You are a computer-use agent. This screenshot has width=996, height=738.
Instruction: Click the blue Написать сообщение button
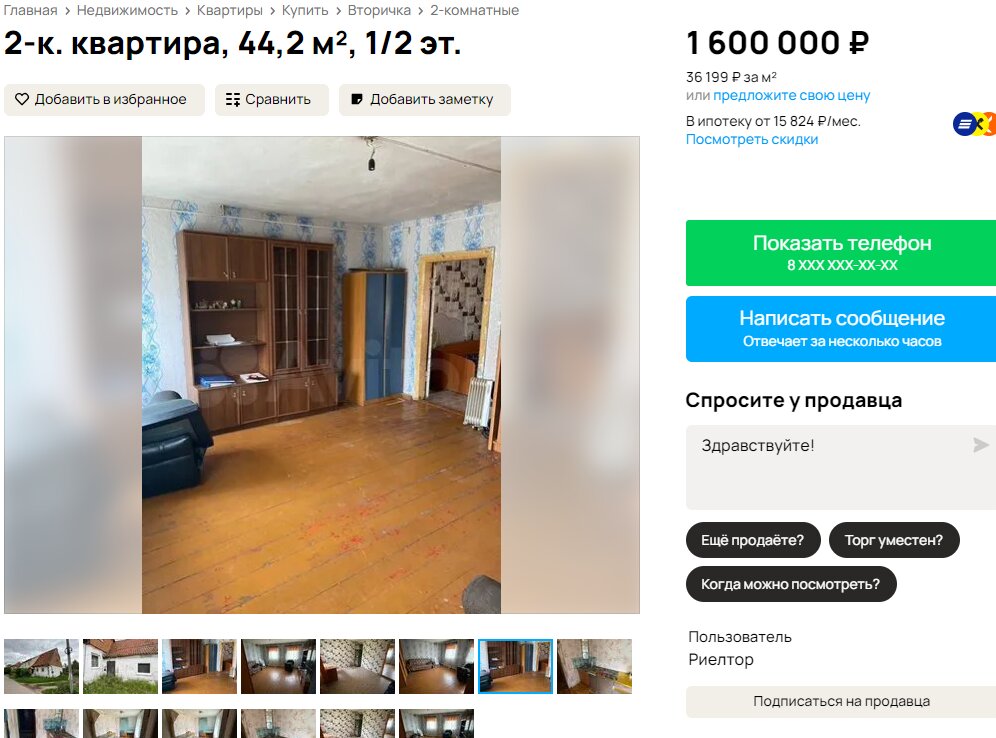pyautogui.click(x=841, y=329)
